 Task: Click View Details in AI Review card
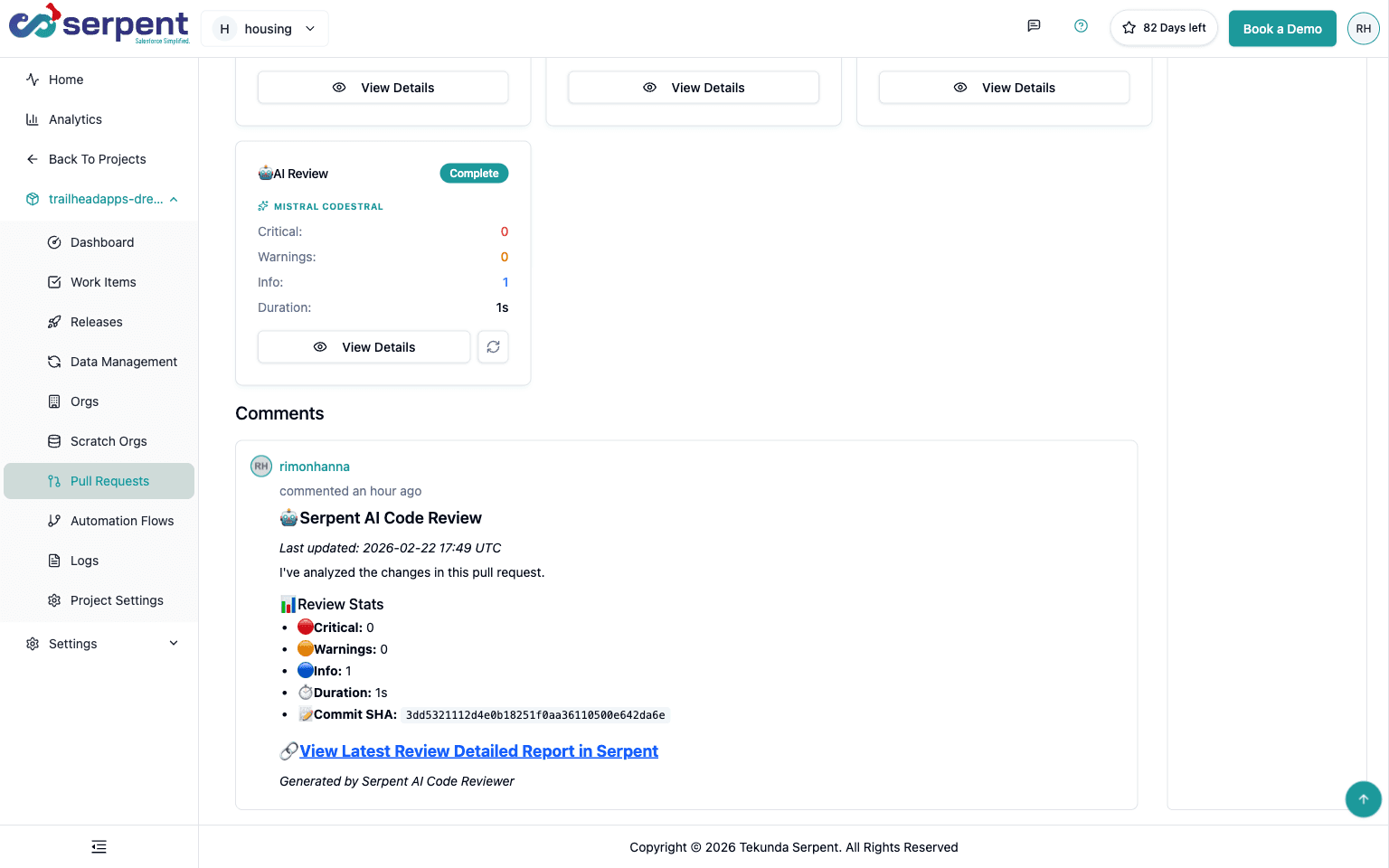point(364,347)
